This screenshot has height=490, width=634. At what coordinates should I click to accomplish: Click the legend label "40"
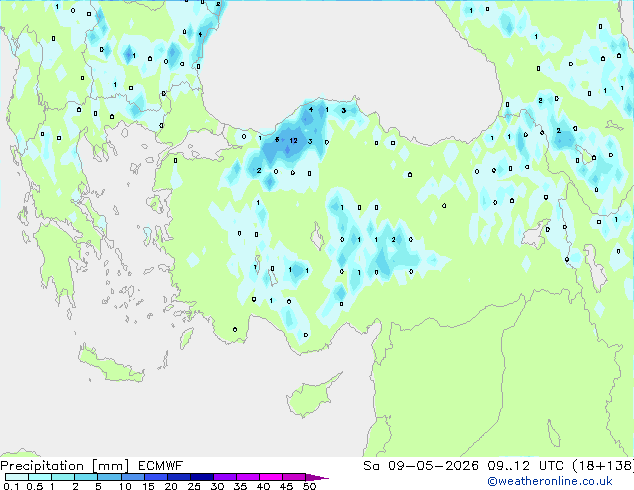tap(263, 486)
